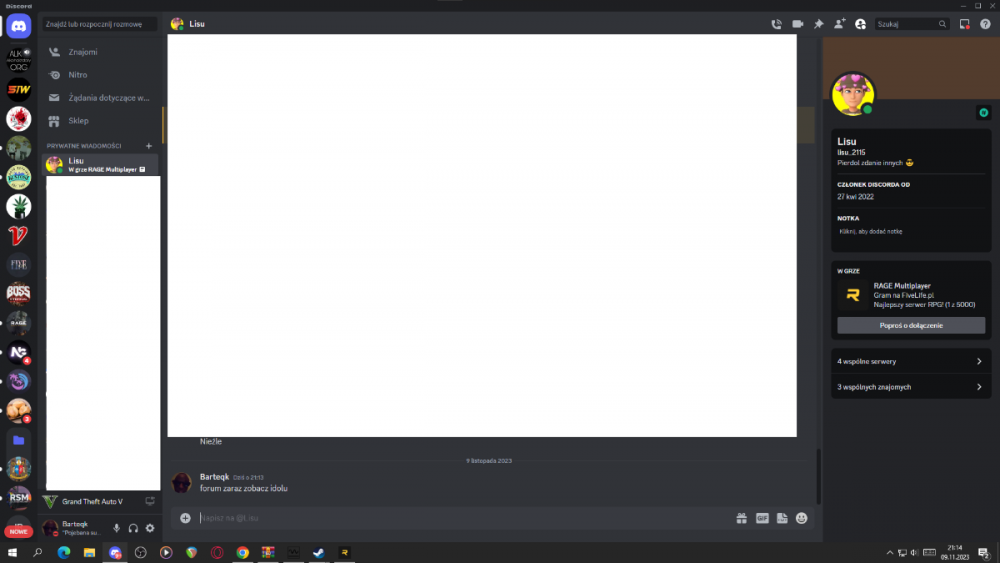Open Microsoft Edge from taskbar

(64, 552)
